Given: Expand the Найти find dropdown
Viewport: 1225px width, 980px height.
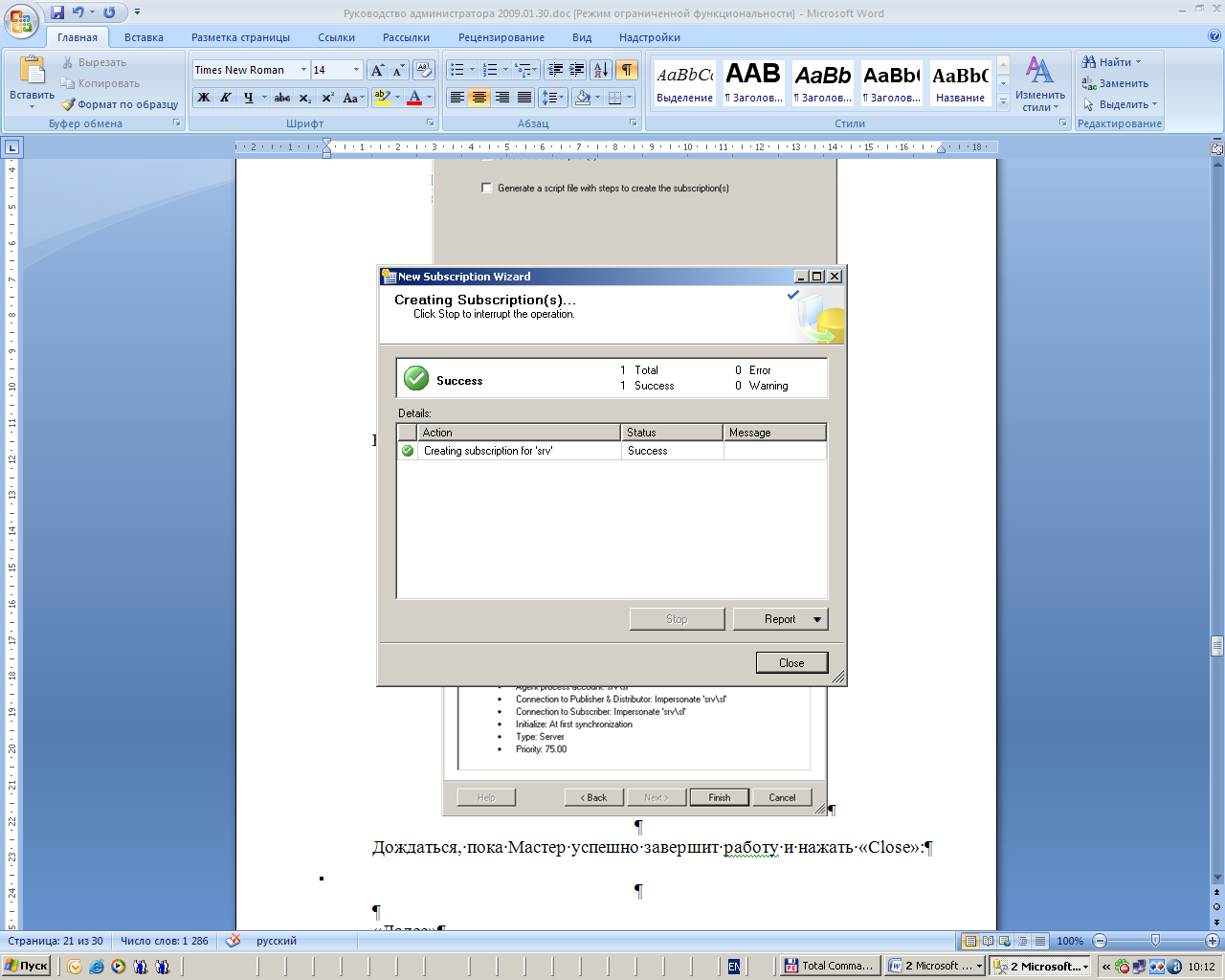Looking at the screenshot, I should [x=1139, y=62].
